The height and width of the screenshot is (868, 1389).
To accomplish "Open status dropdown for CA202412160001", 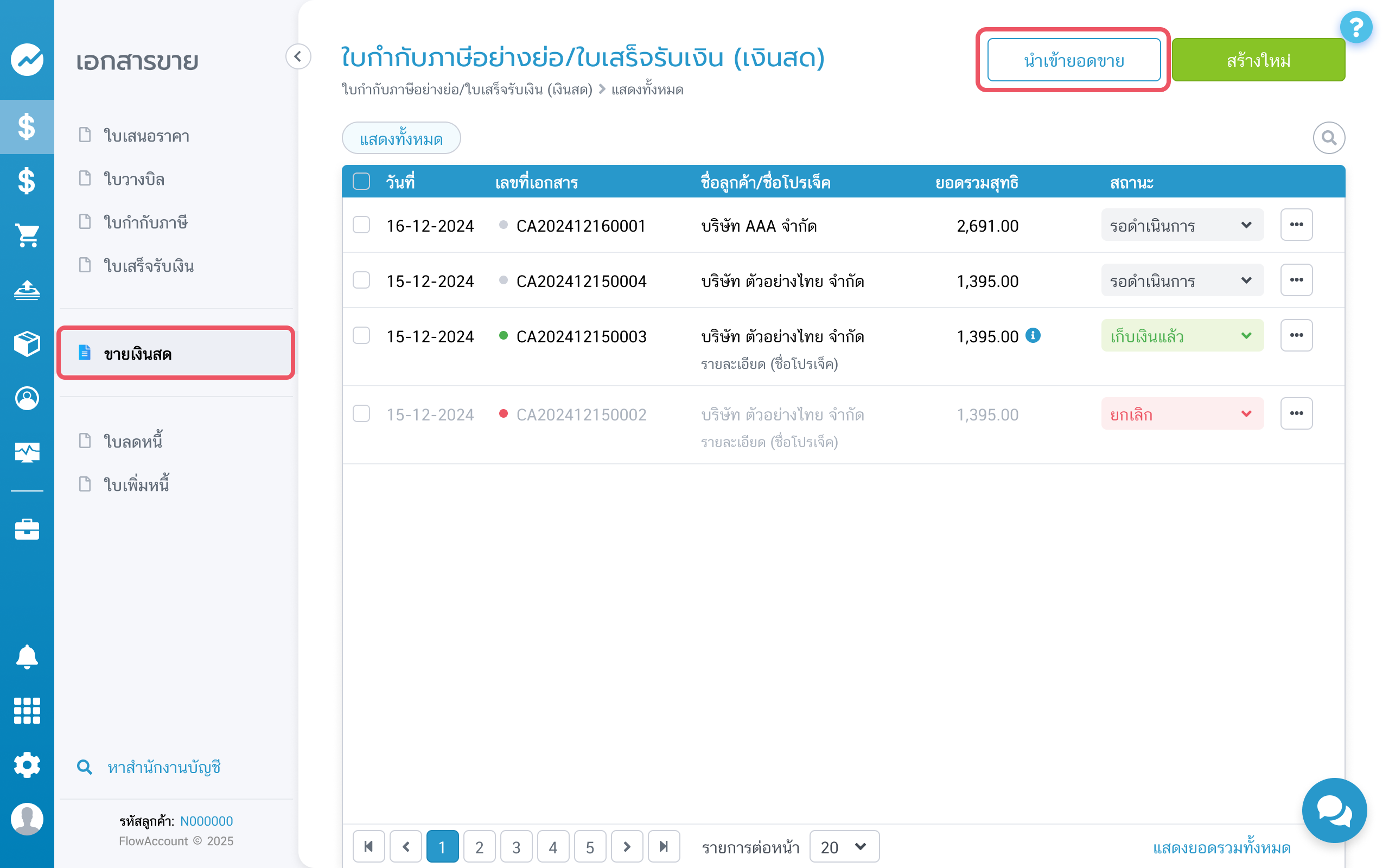I will [x=1181, y=225].
